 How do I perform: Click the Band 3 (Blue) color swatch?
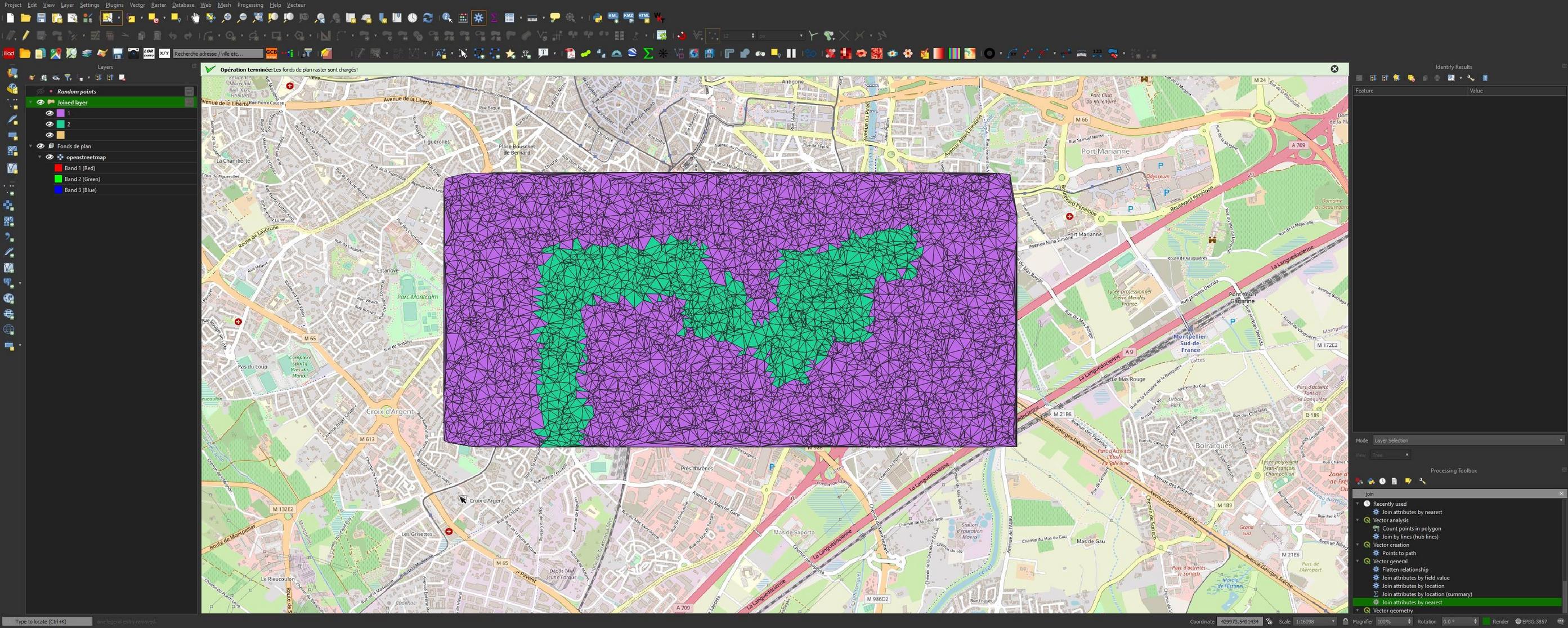coord(59,190)
